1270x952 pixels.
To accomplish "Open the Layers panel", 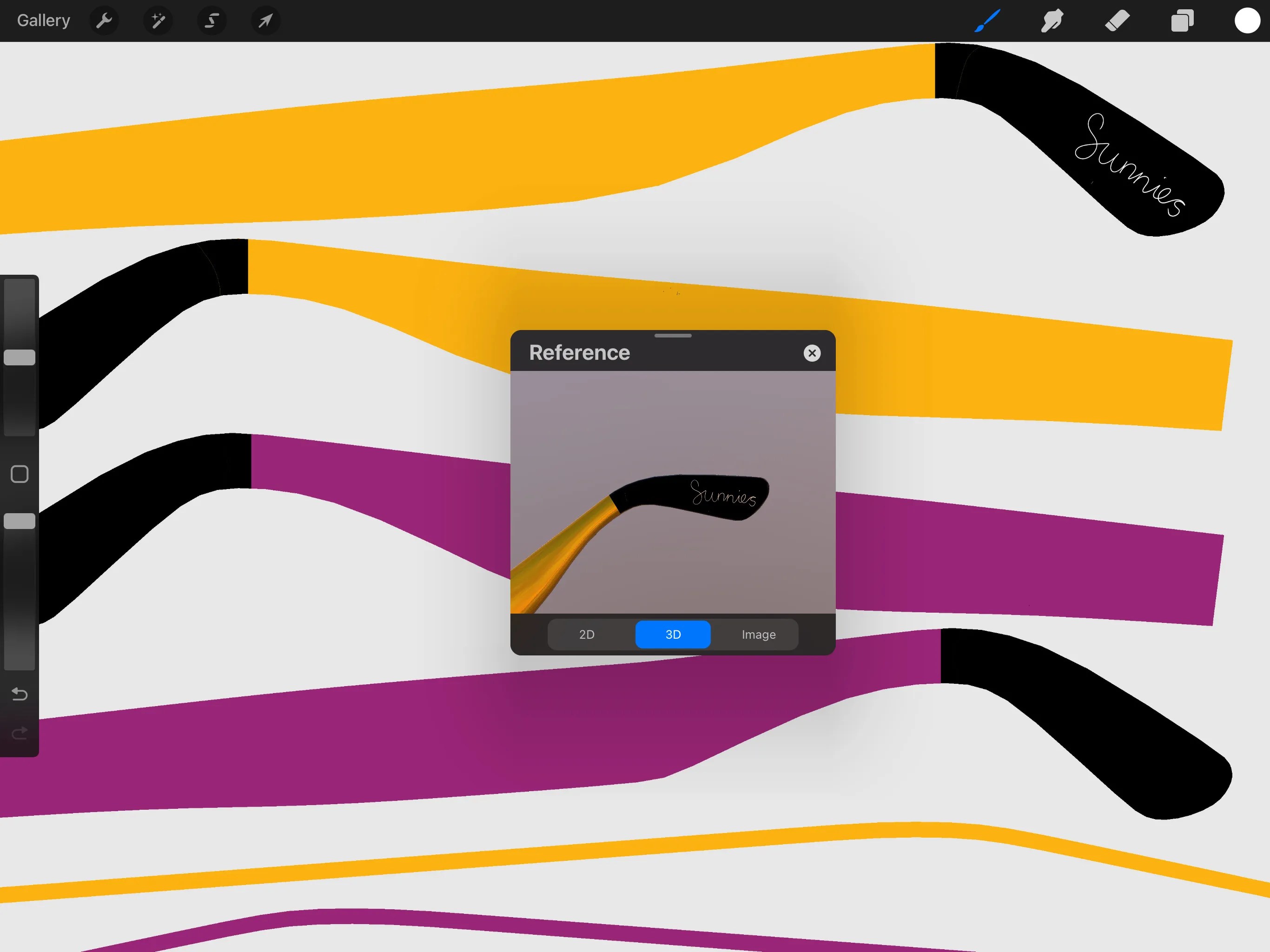I will coord(1182,20).
